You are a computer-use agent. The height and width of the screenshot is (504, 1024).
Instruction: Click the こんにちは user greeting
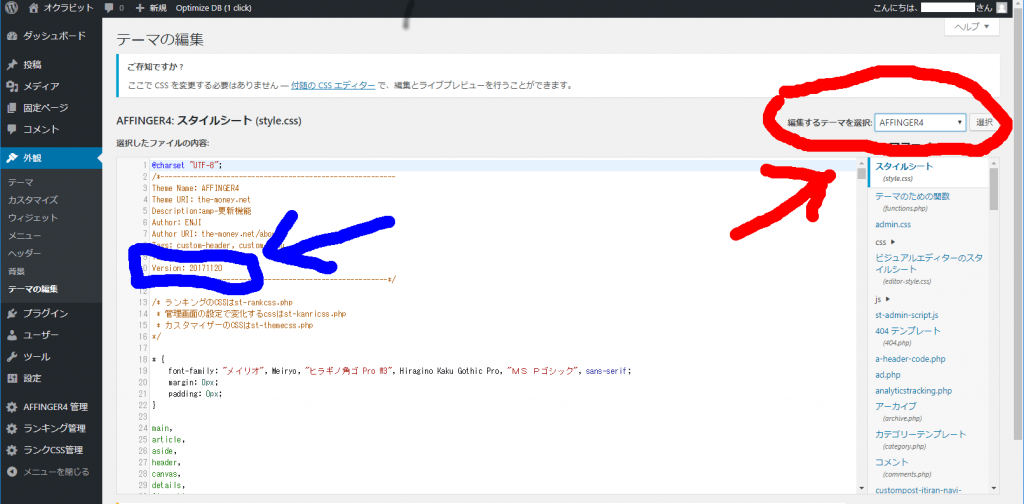[x=934, y=8]
